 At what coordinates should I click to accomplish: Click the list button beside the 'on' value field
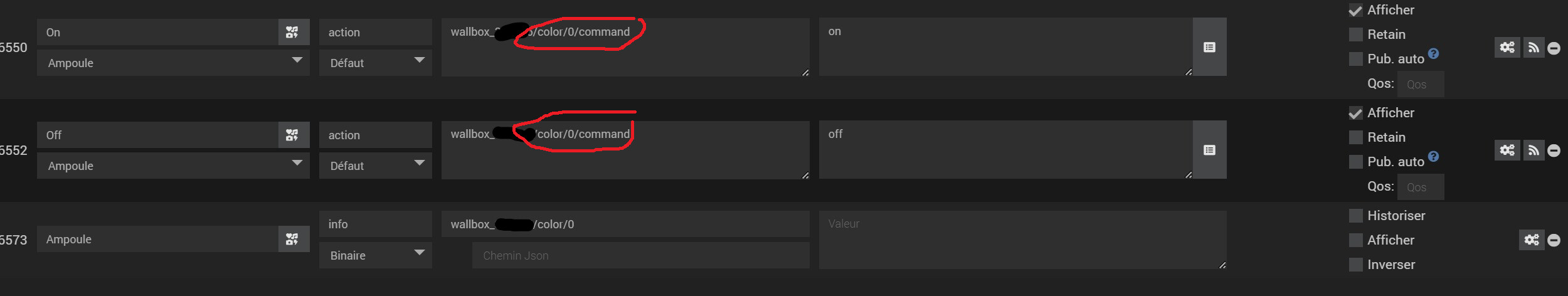1209,48
